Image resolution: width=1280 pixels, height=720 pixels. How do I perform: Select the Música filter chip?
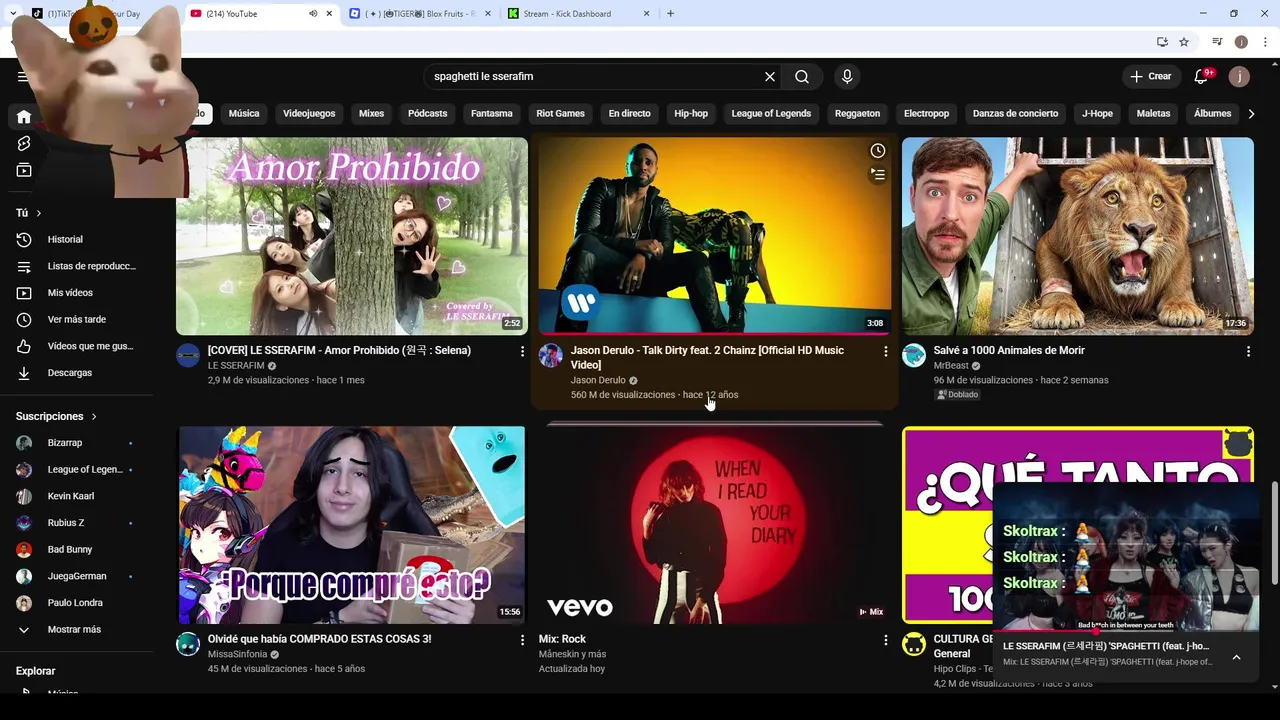(244, 114)
